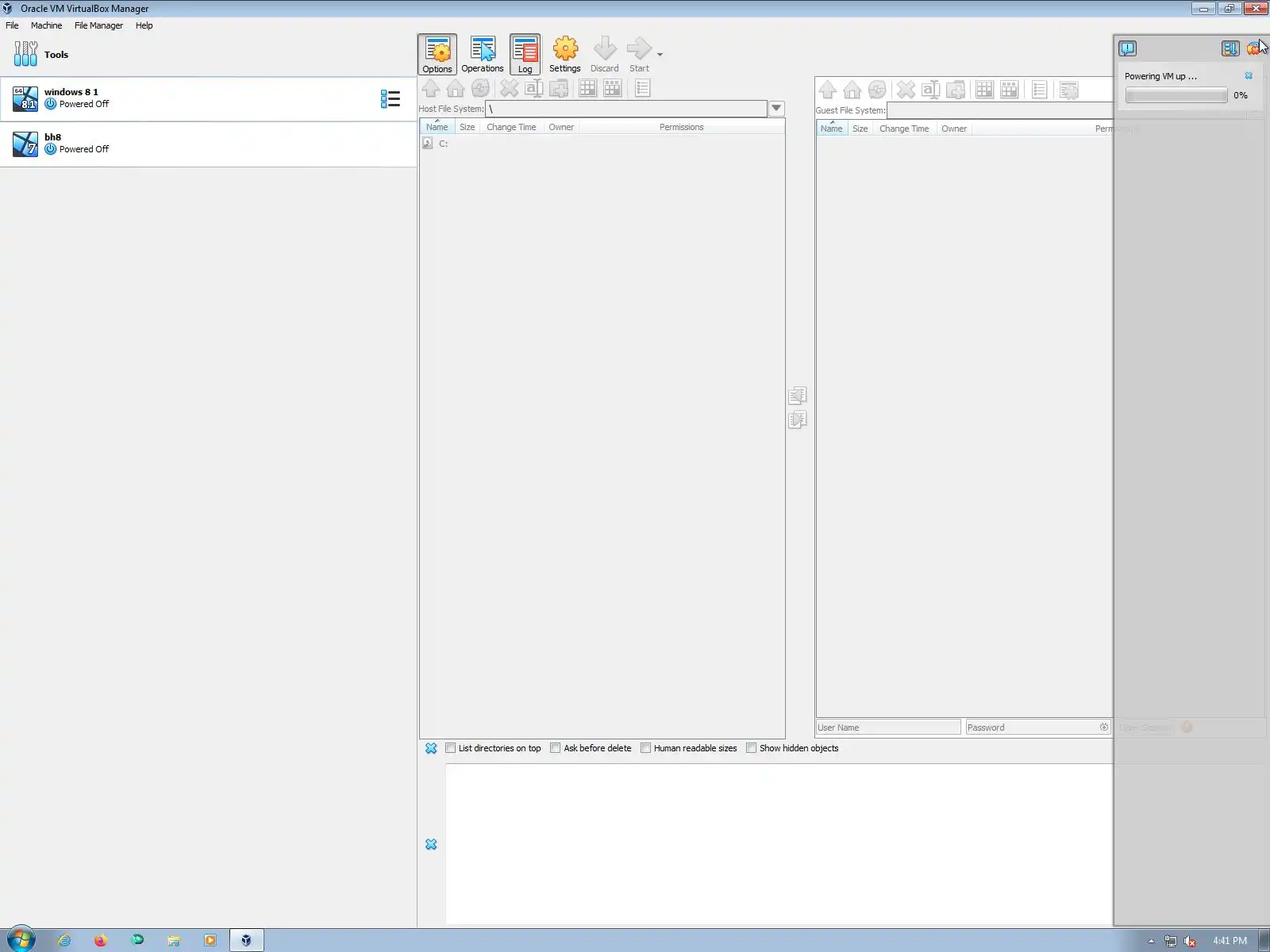The image size is (1270, 952).
Task: Sort guest files by Change Time
Action: [x=904, y=129]
